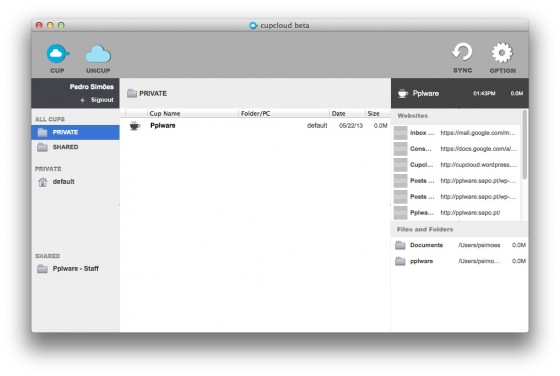
Task: Sort by Date column header
Action: pos(347,114)
